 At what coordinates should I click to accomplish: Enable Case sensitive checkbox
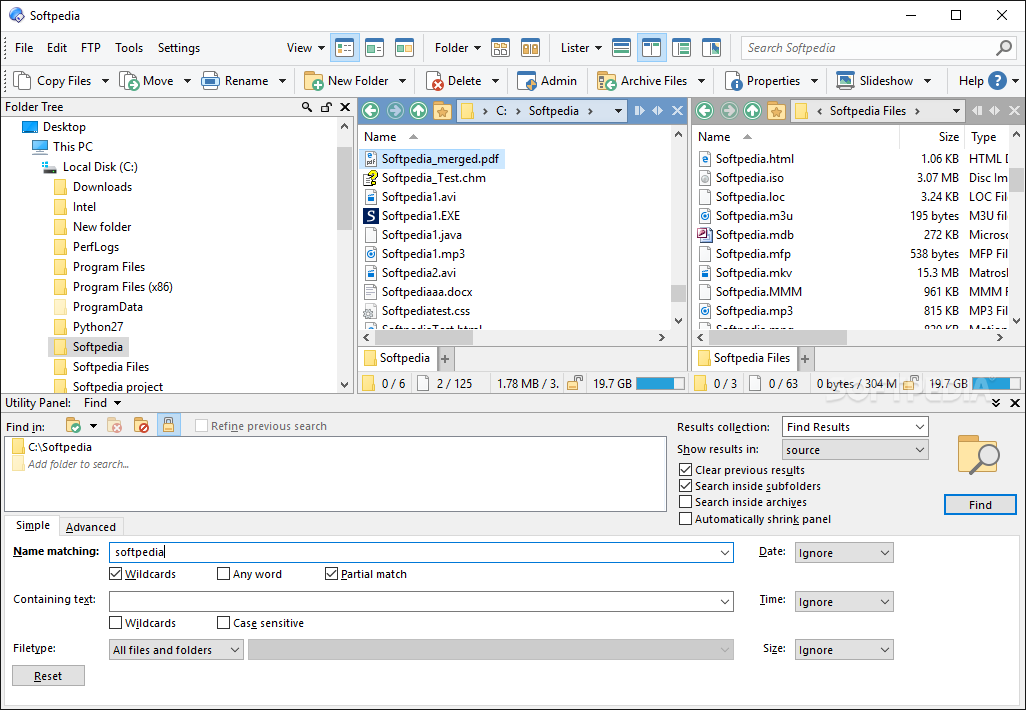point(223,623)
